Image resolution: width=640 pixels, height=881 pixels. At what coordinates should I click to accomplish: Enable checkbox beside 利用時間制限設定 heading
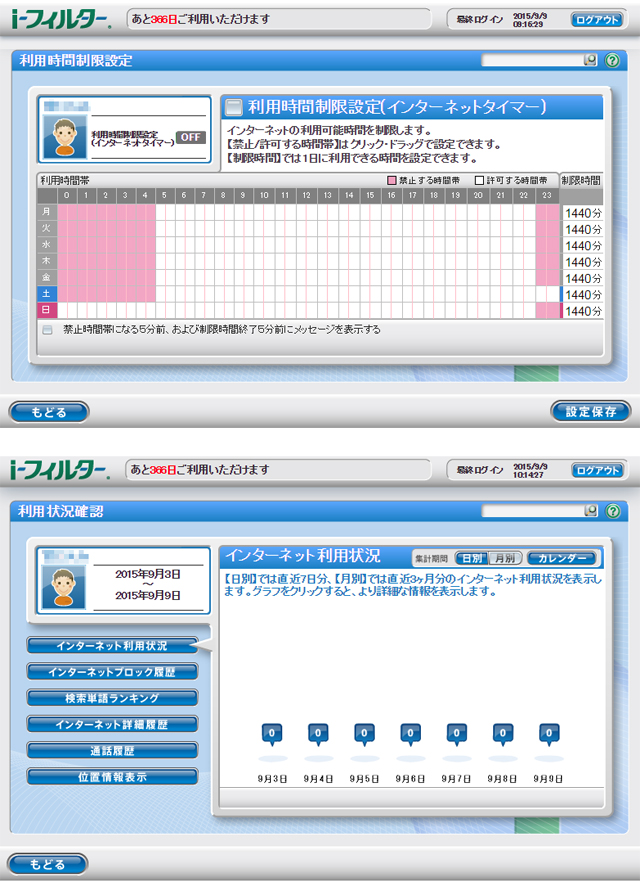(x=233, y=107)
